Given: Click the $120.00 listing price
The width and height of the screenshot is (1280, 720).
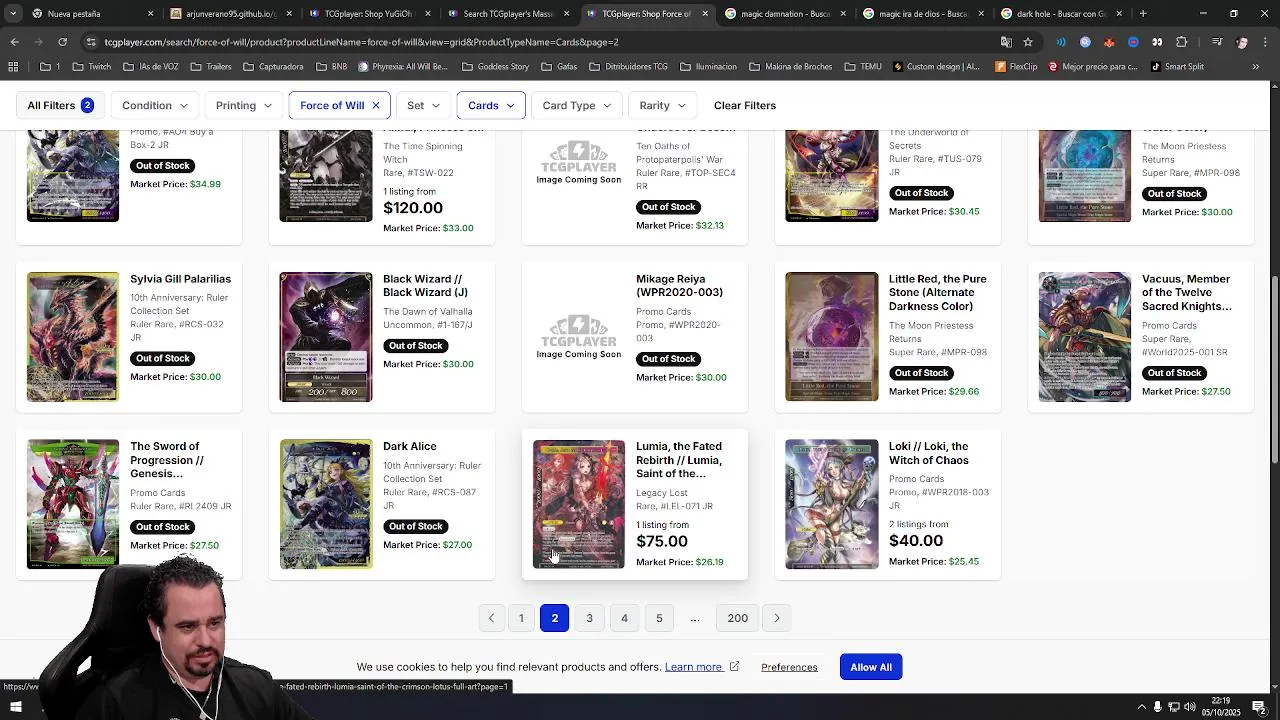Looking at the screenshot, I should pyautogui.click(x=413, y=208).
